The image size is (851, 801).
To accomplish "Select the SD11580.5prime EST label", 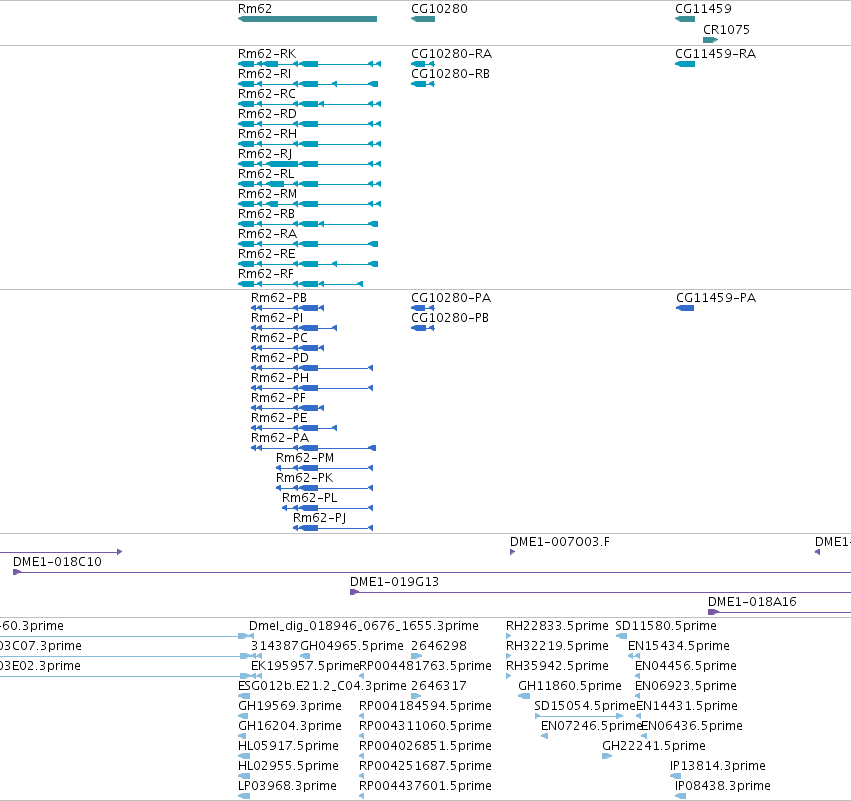I will 665,626.
